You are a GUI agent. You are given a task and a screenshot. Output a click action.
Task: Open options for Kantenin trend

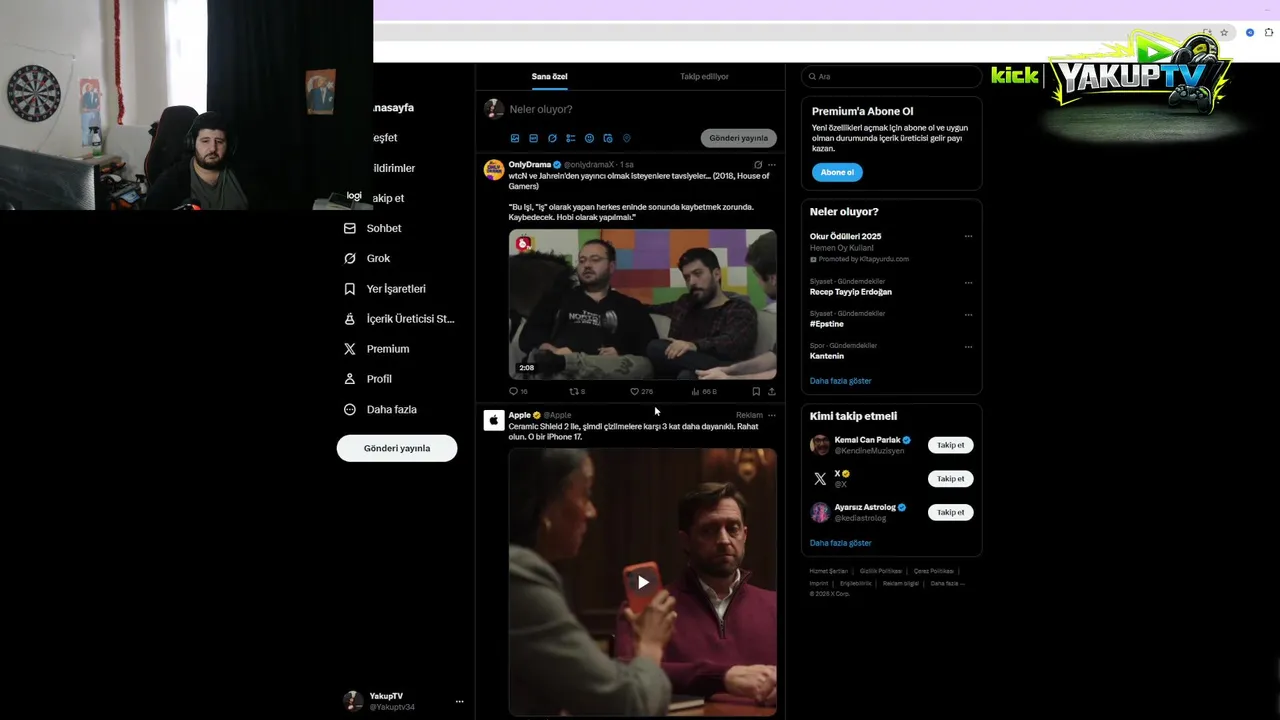click(968, 346)
